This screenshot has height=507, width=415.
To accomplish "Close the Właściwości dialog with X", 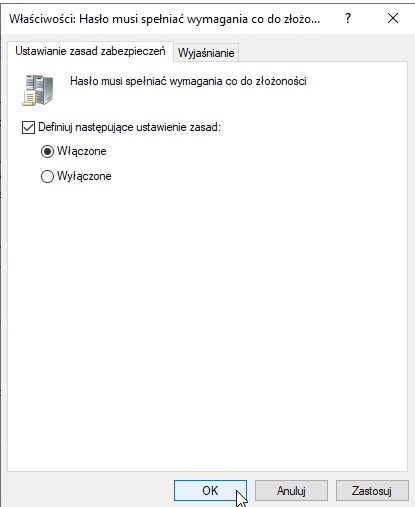I will click(393, 18).
